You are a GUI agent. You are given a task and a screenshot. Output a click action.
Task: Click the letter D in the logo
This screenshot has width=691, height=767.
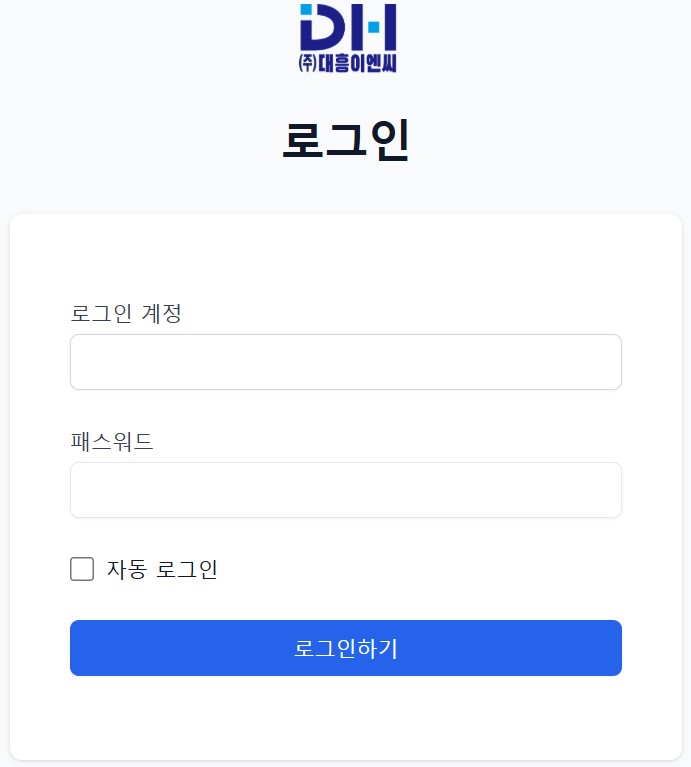pyautogui.click(x=324, y=28)
